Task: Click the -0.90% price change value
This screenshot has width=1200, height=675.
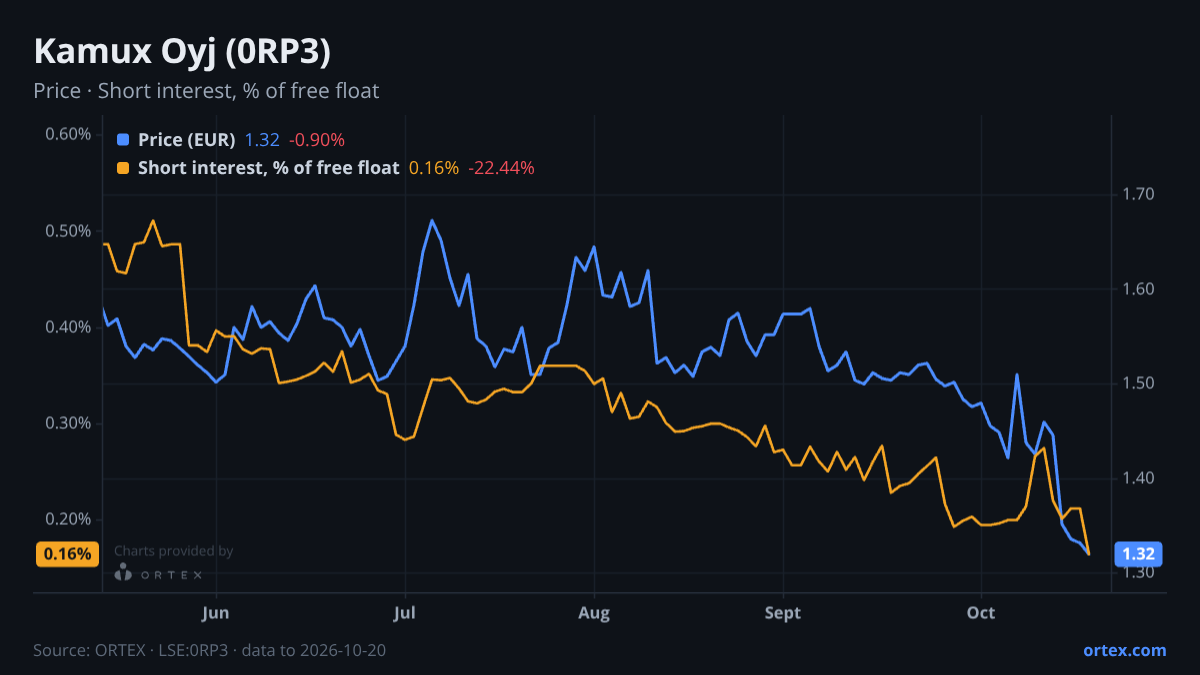Action: click(x=317, y=140)
